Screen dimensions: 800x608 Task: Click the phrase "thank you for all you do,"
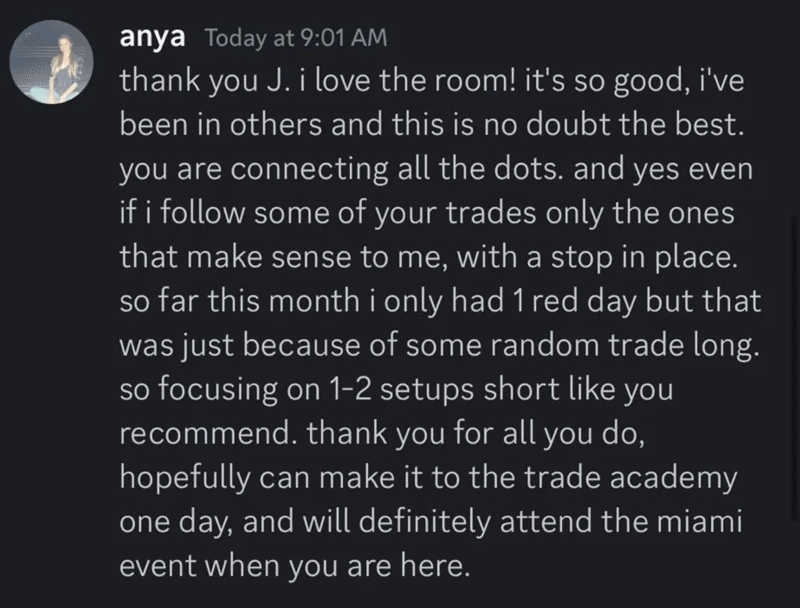click(476, 435)
